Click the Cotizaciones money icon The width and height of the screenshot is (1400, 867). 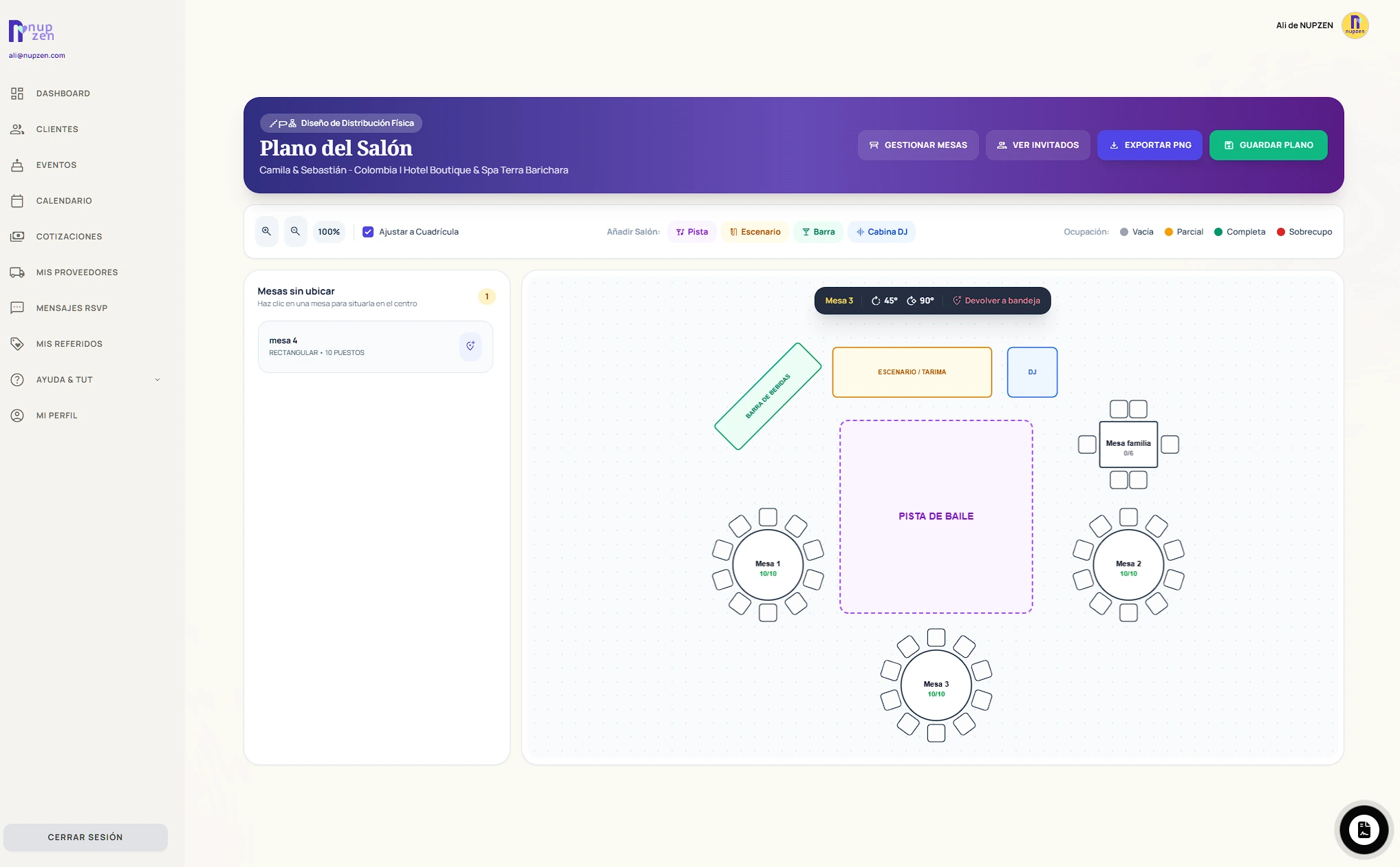pos(17,237)
